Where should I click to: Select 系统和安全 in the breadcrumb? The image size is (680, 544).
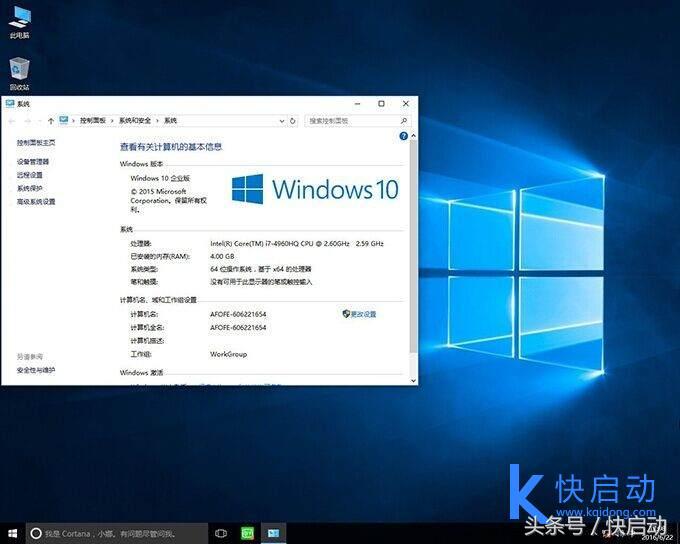coord(135,121)
